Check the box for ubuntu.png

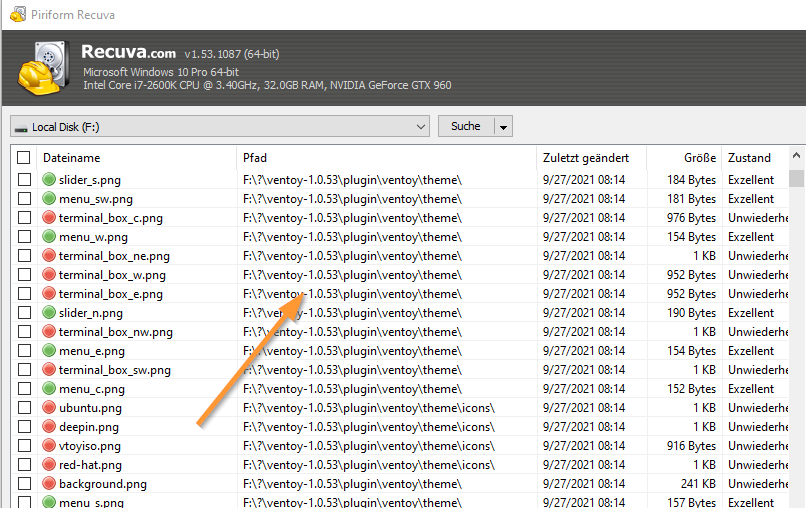click(x=24, y=408)
